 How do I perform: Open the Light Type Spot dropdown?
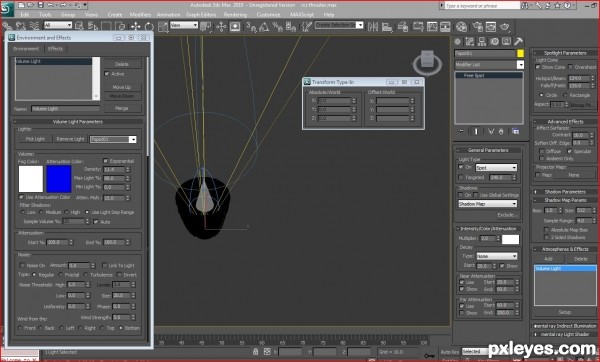pos(496,168)
